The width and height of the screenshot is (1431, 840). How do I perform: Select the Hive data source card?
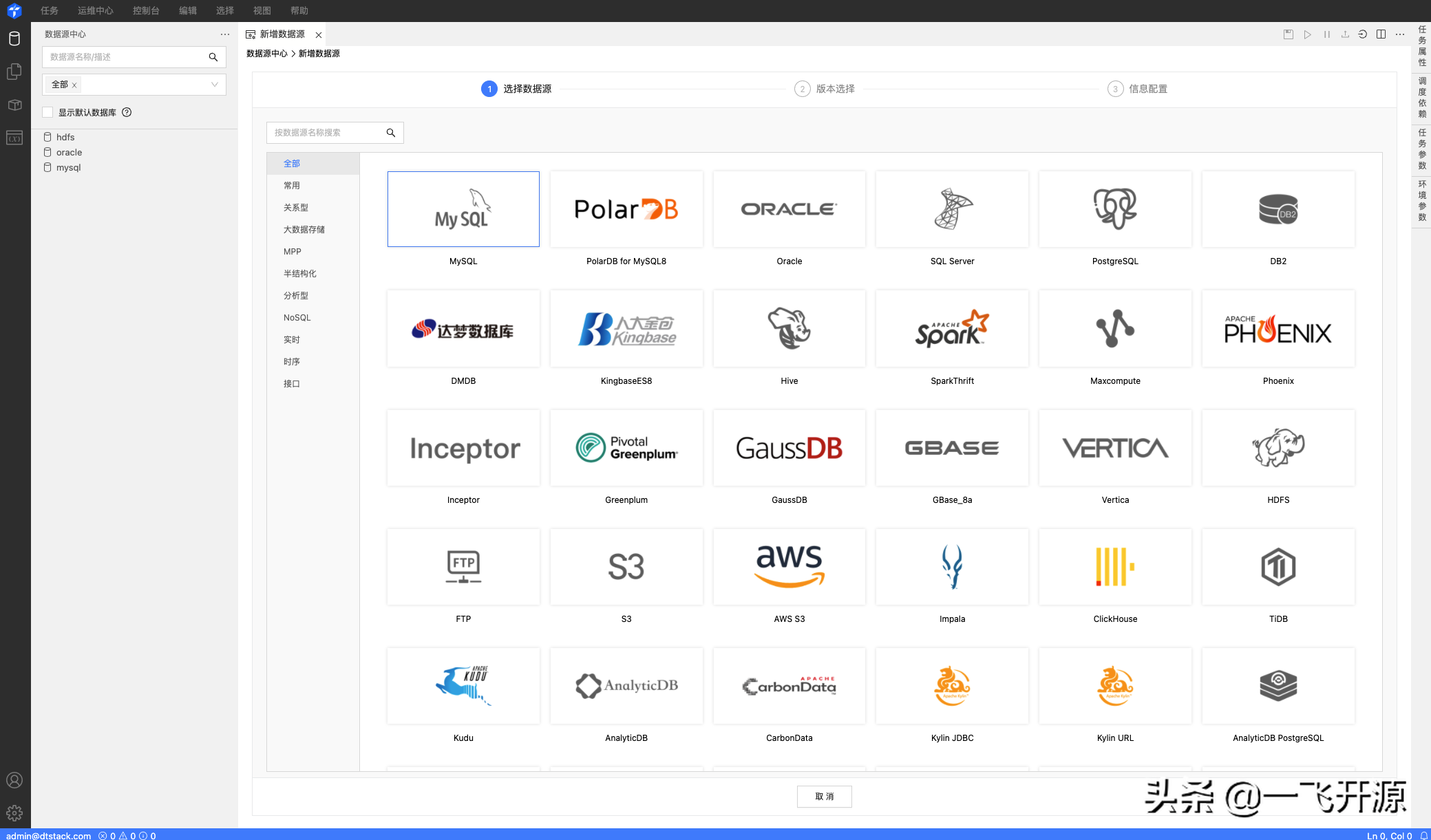click(x=789, y=329)
